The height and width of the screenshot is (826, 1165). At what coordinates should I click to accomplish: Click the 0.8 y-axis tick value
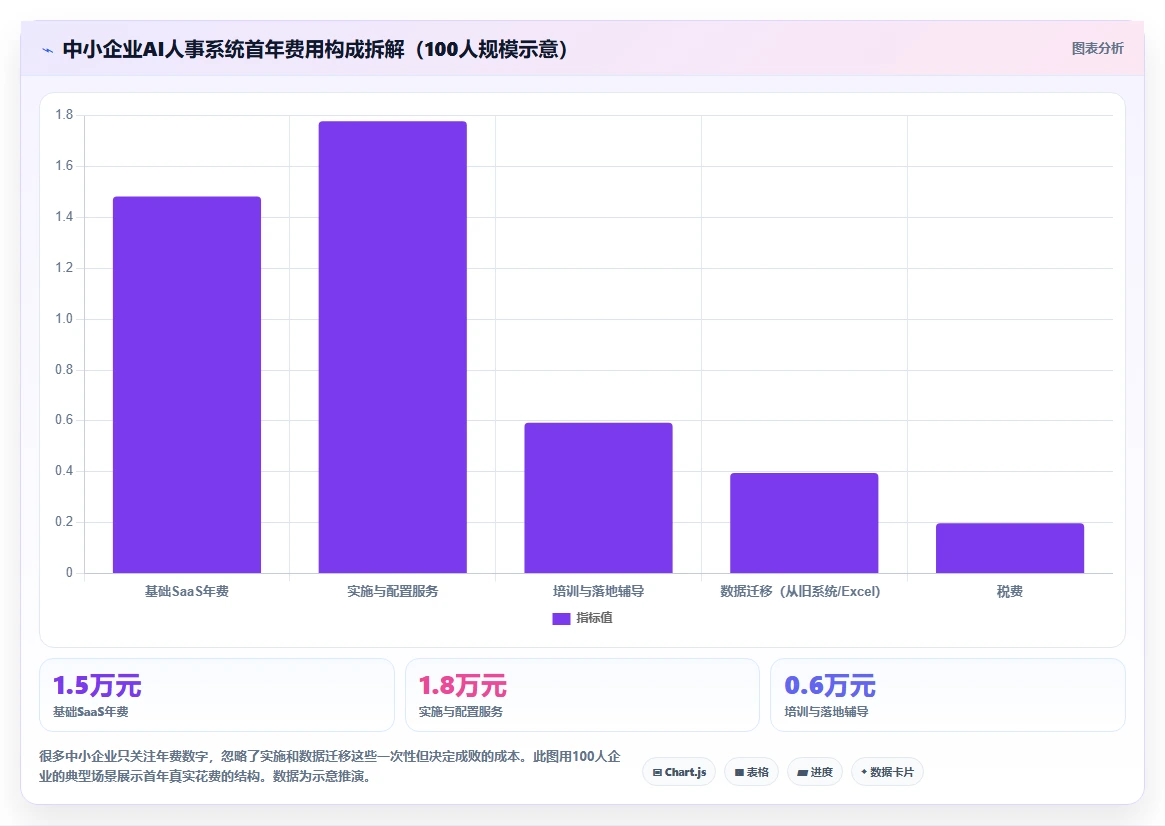coord(64,369)
